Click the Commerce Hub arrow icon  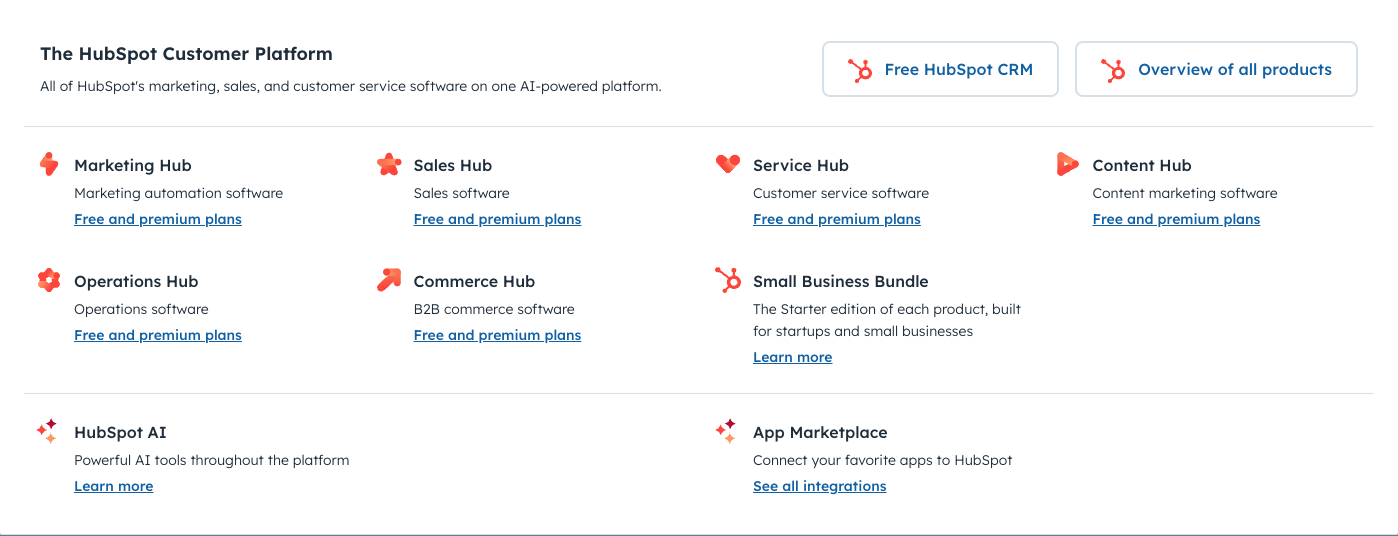pos(389,280)
